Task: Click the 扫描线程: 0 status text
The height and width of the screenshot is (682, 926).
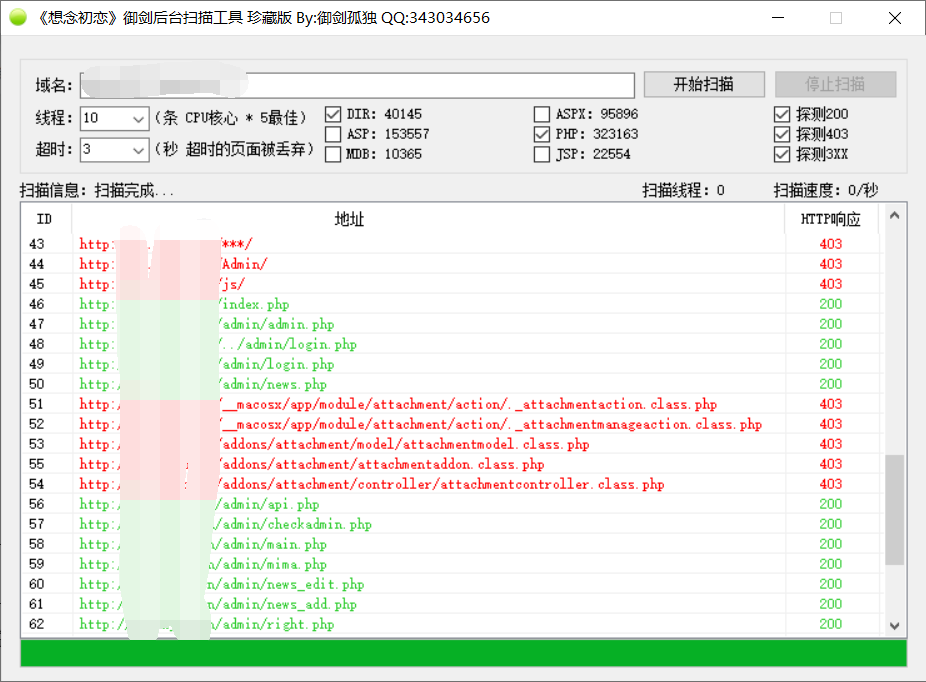Action: [683, 190]
